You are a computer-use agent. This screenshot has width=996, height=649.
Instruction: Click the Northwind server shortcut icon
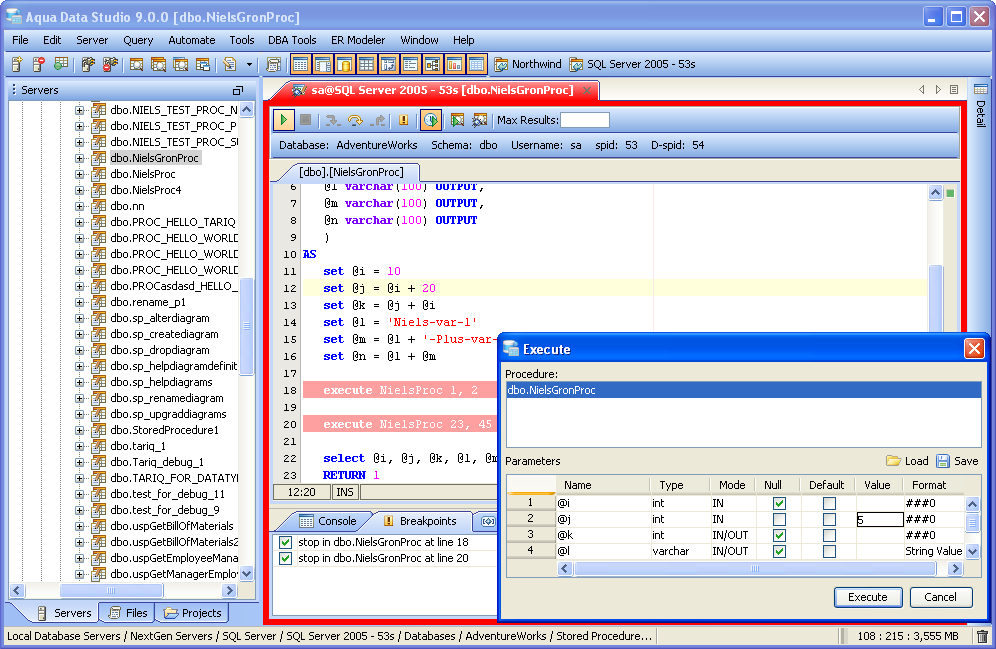pyautogui.click(x=501, y=64)
